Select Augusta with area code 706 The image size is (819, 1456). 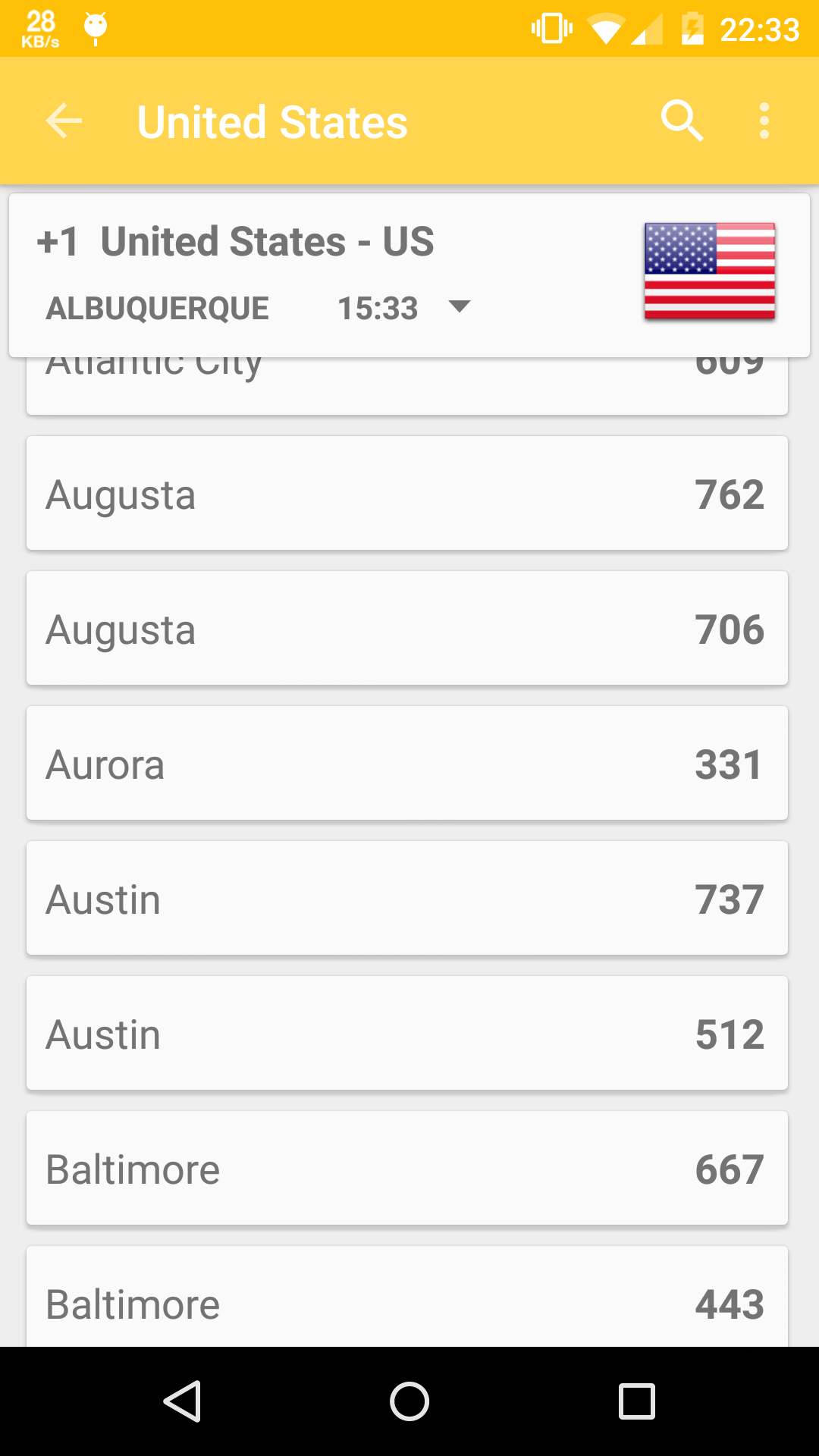(407, 628)
